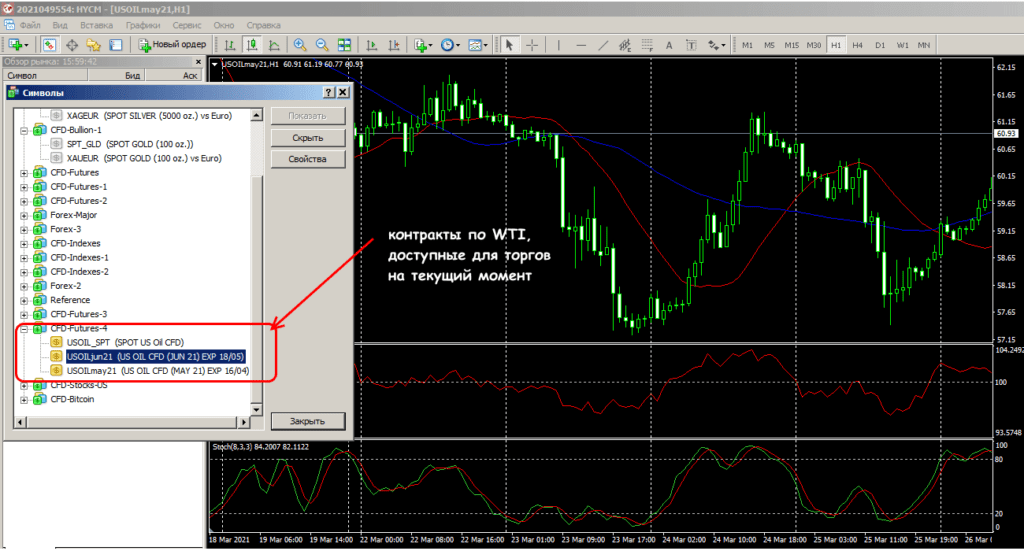Expand the CFD-Bitcoin tree group
Viewport: 1024px width, 551px height.
[24, 400]
